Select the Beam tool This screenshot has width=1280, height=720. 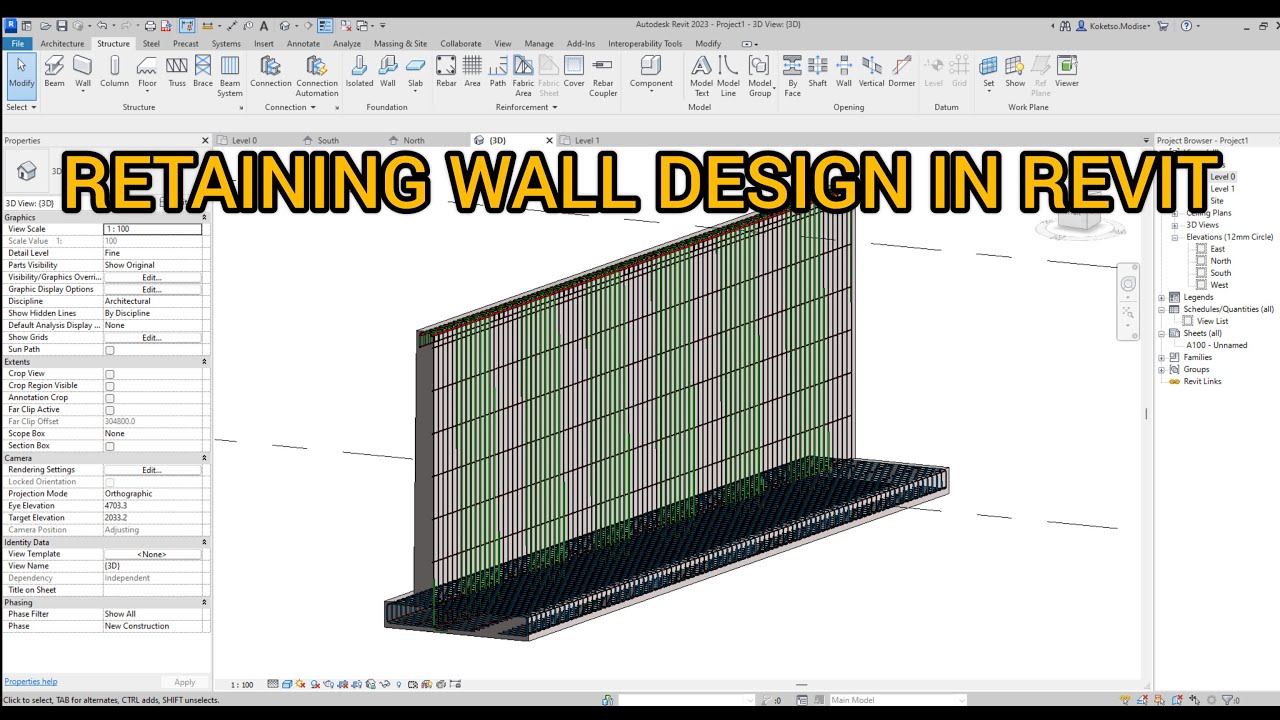[x=54, y=72]
